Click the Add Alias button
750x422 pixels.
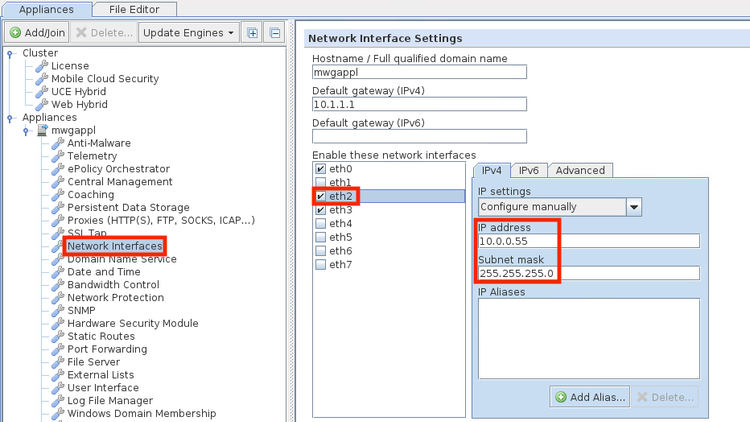(x=589, y=397)
